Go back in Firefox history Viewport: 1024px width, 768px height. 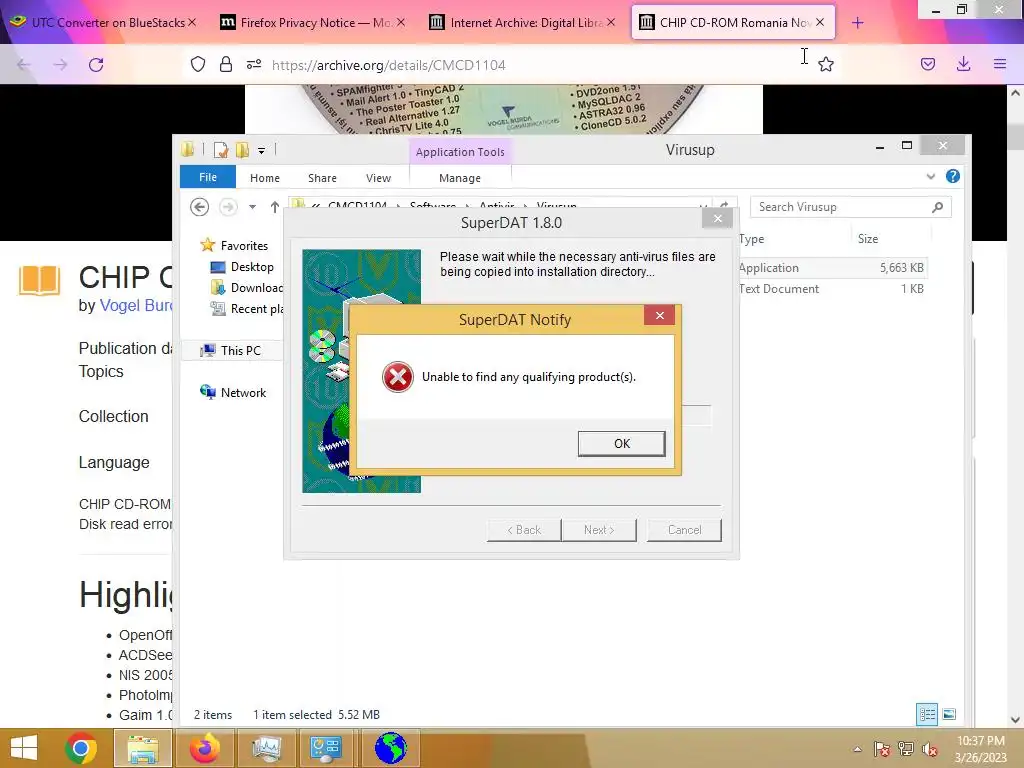point(24,65)
